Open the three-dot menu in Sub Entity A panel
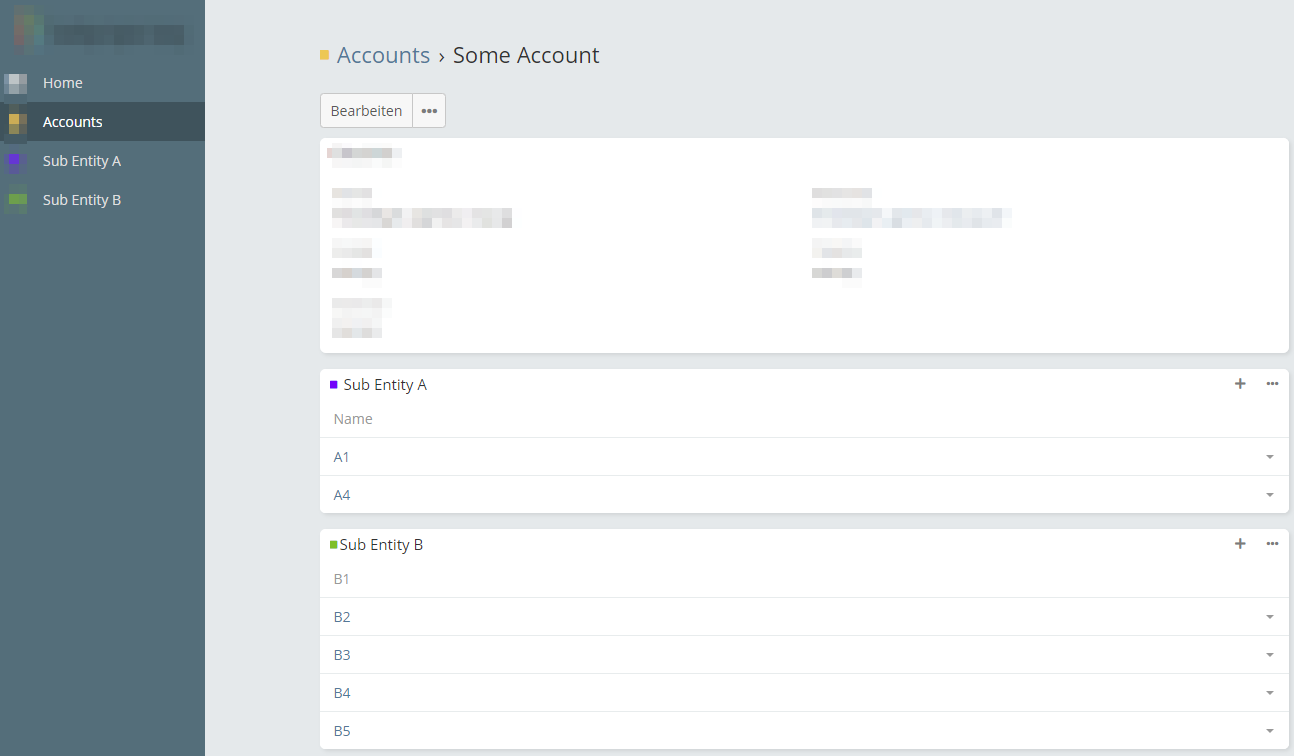The image size is (1294, 756). pos(1272,384)
